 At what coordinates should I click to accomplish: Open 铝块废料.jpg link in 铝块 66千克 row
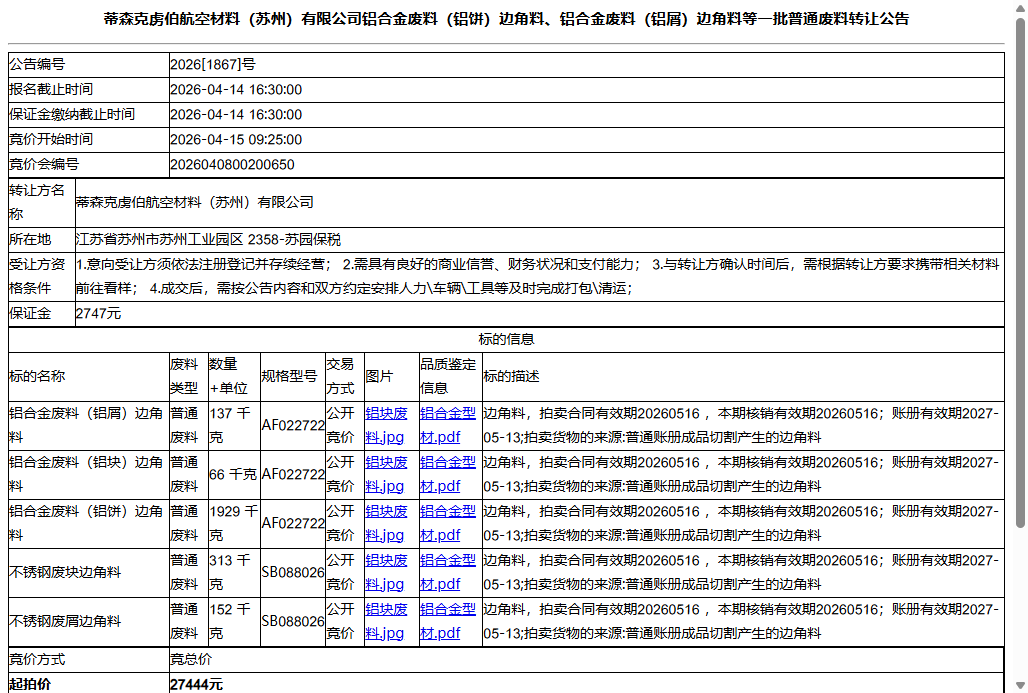[386, 475]
